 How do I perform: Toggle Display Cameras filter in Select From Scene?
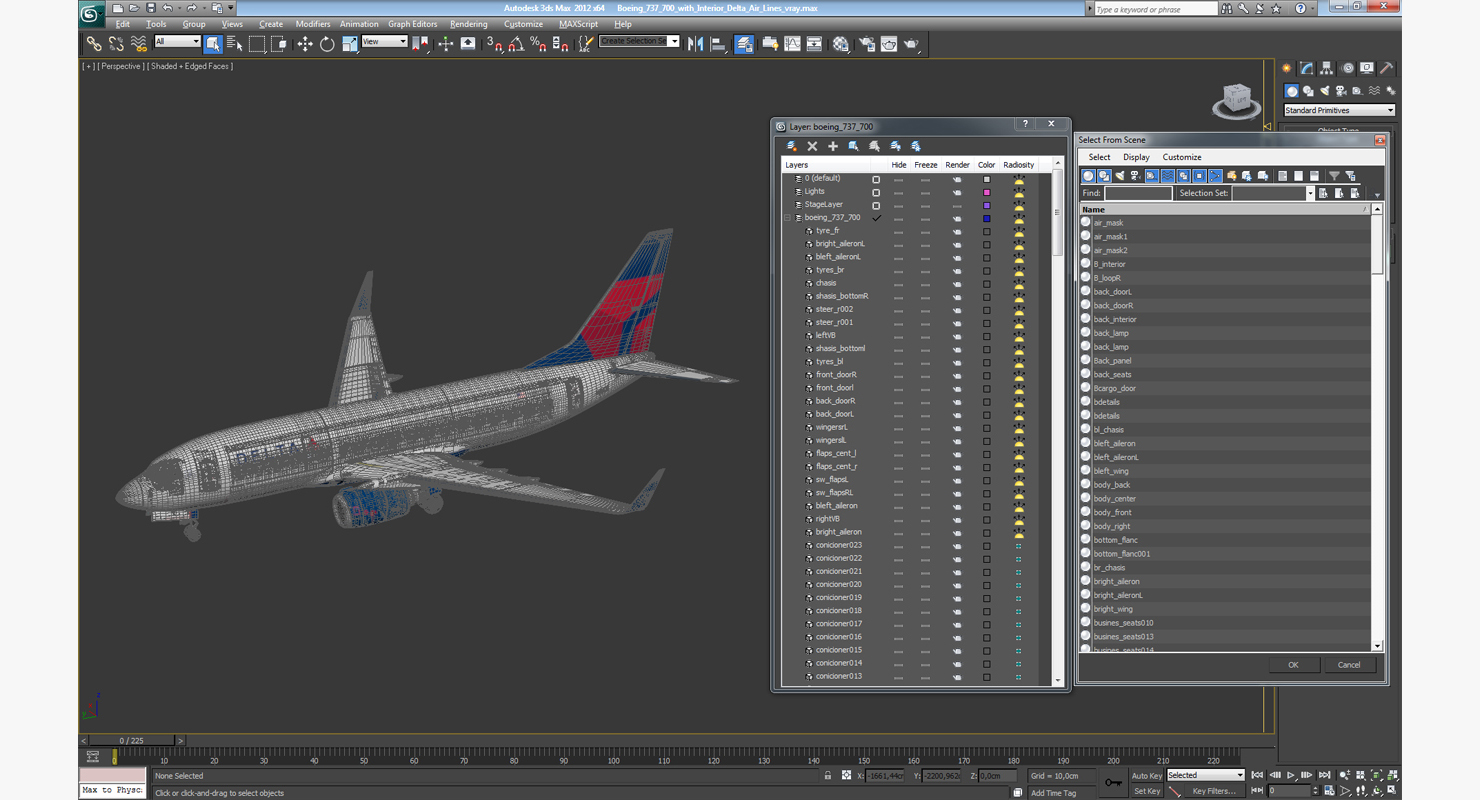tap(1135, 176)
